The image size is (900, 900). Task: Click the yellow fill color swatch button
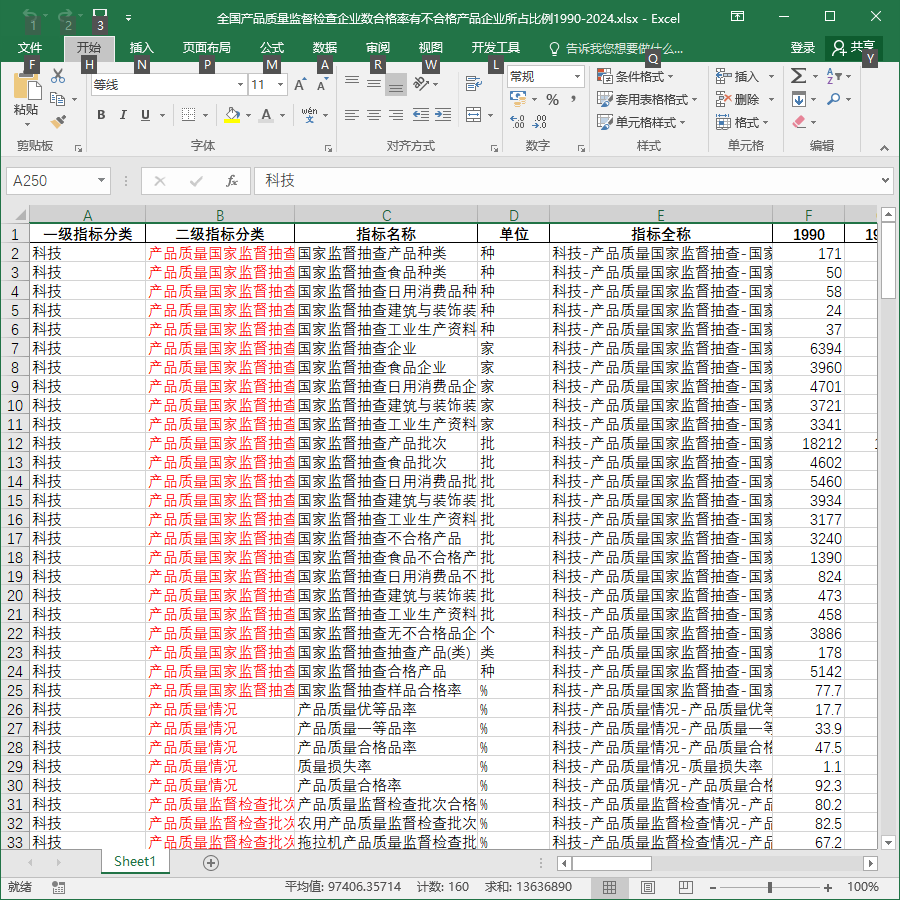232,115
